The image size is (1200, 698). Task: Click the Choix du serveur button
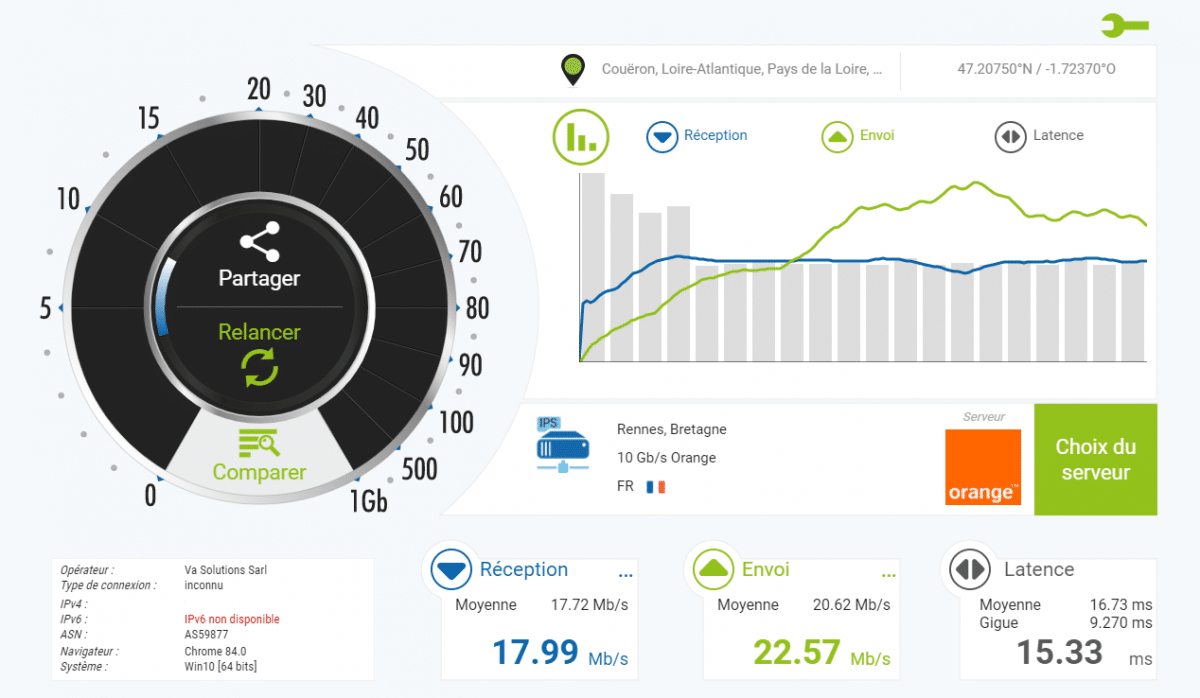(x=1095, y=460)
